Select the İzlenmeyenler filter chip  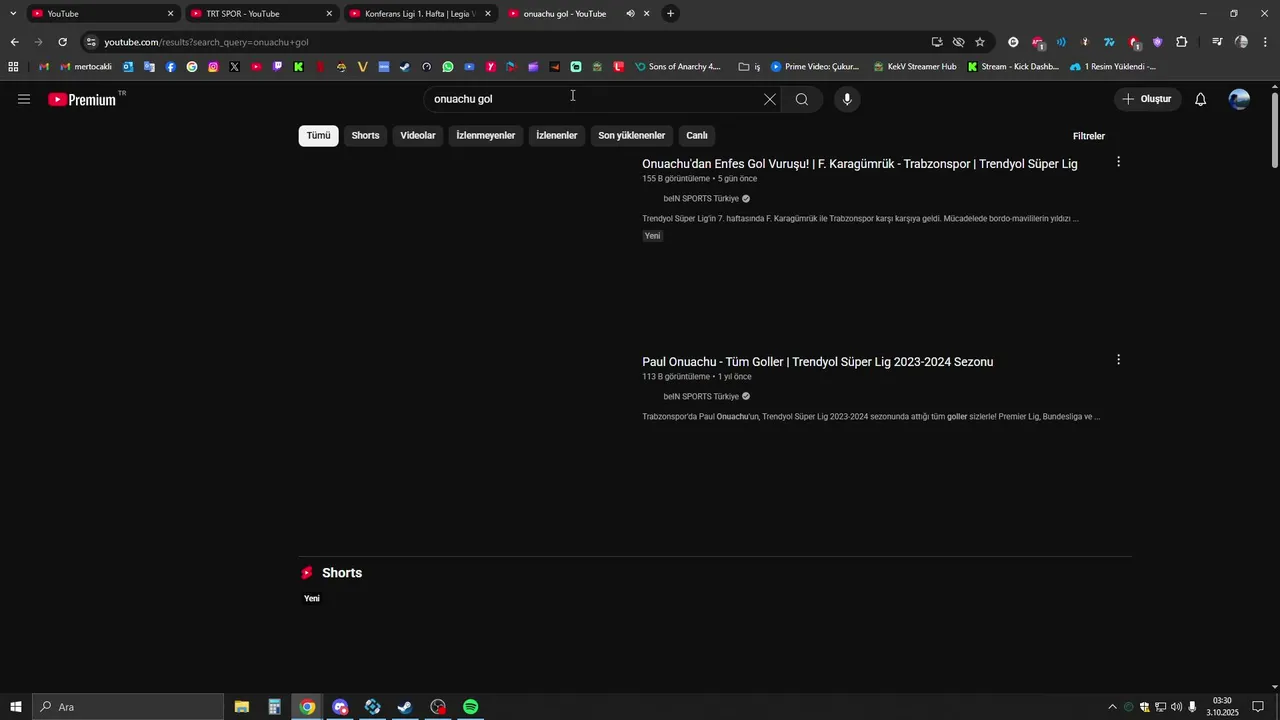tap(486, 136)
